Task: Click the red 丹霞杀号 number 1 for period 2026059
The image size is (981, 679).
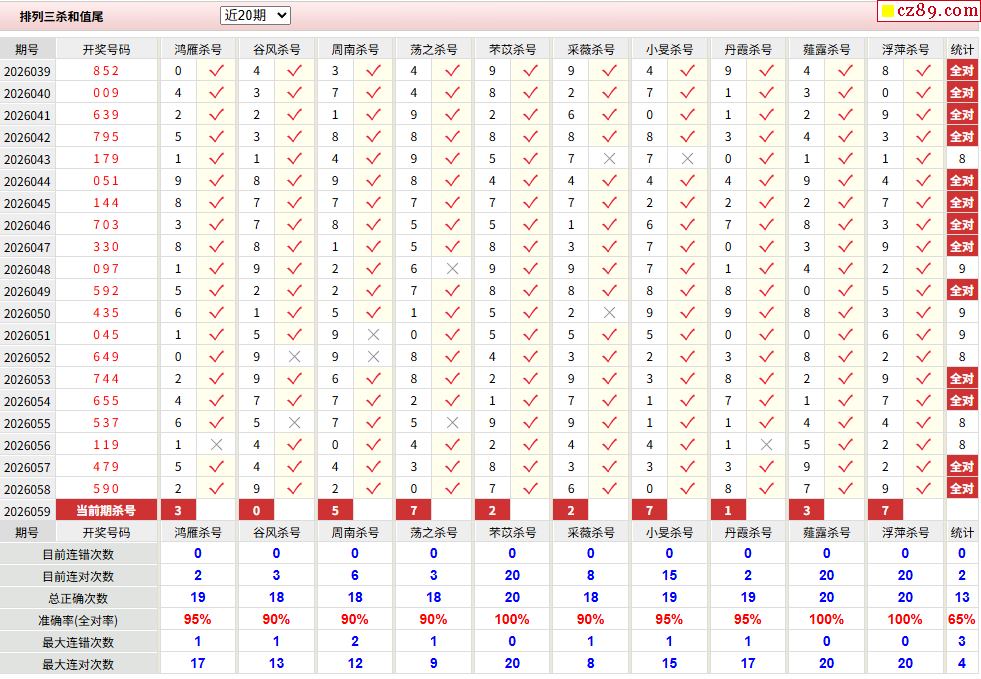Action: point(728,511)
